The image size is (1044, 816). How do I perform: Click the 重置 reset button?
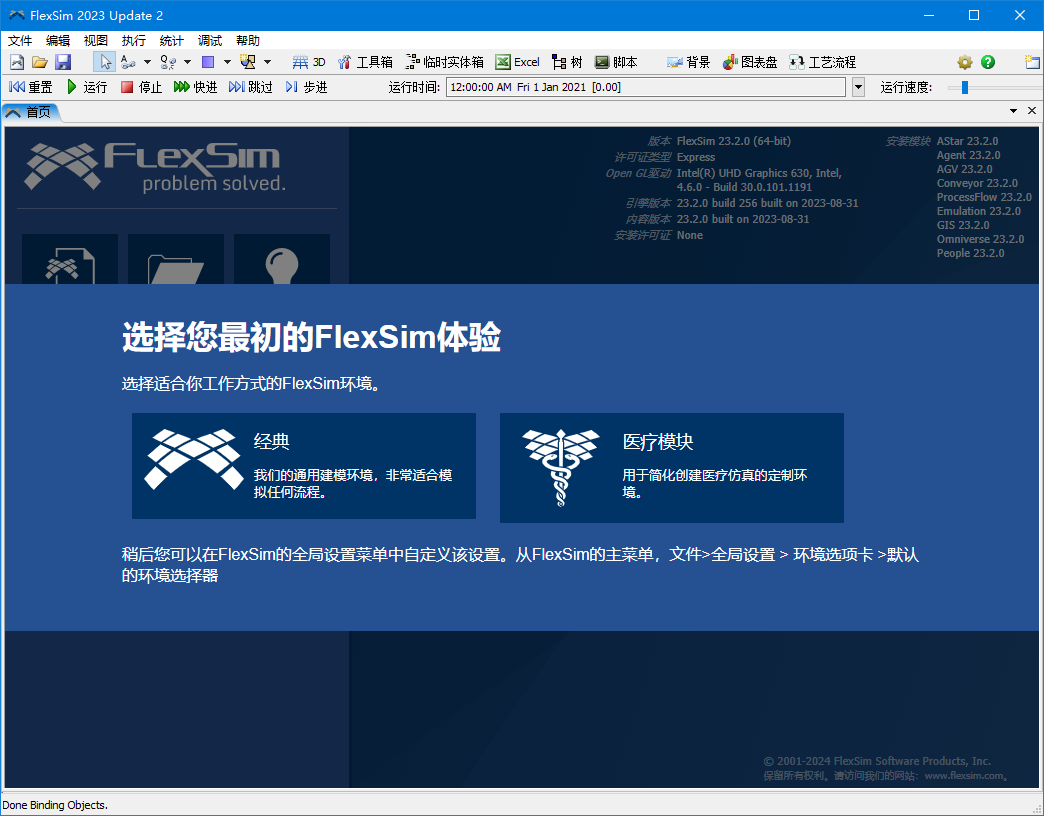coord(31,87)
